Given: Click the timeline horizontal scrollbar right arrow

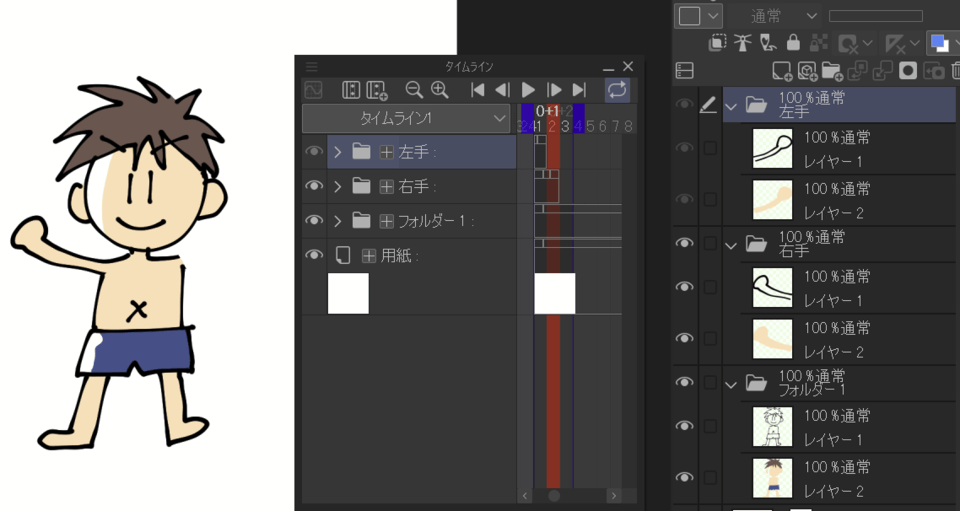Looking at the screenshot, I should [x=614, y=496].
